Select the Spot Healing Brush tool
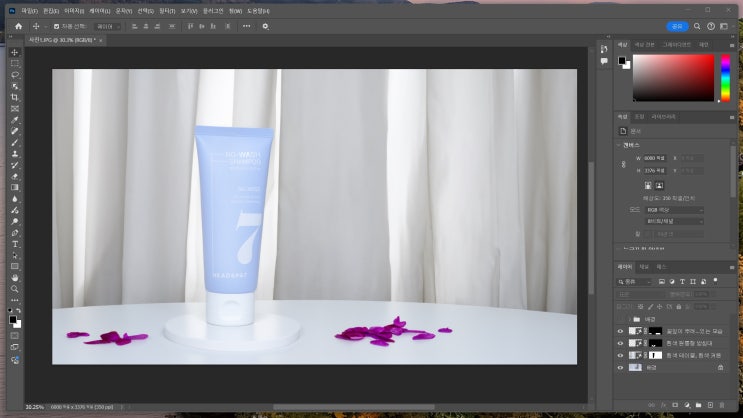 point(15,131)
